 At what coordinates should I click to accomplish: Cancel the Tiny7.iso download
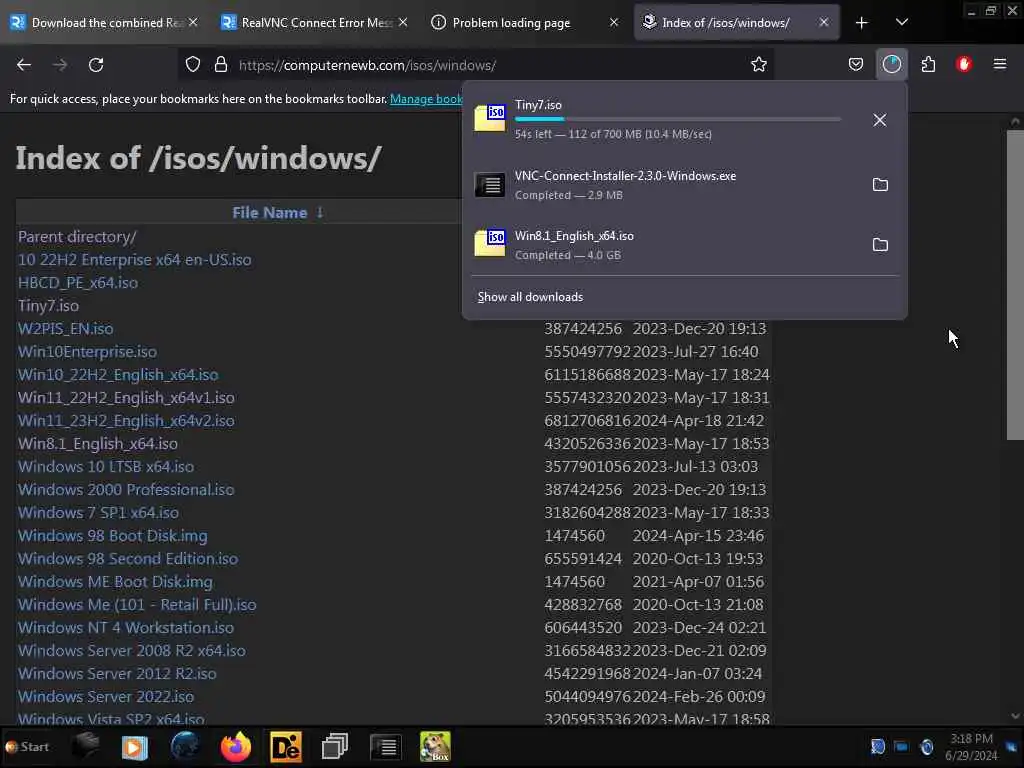(880, 120)
